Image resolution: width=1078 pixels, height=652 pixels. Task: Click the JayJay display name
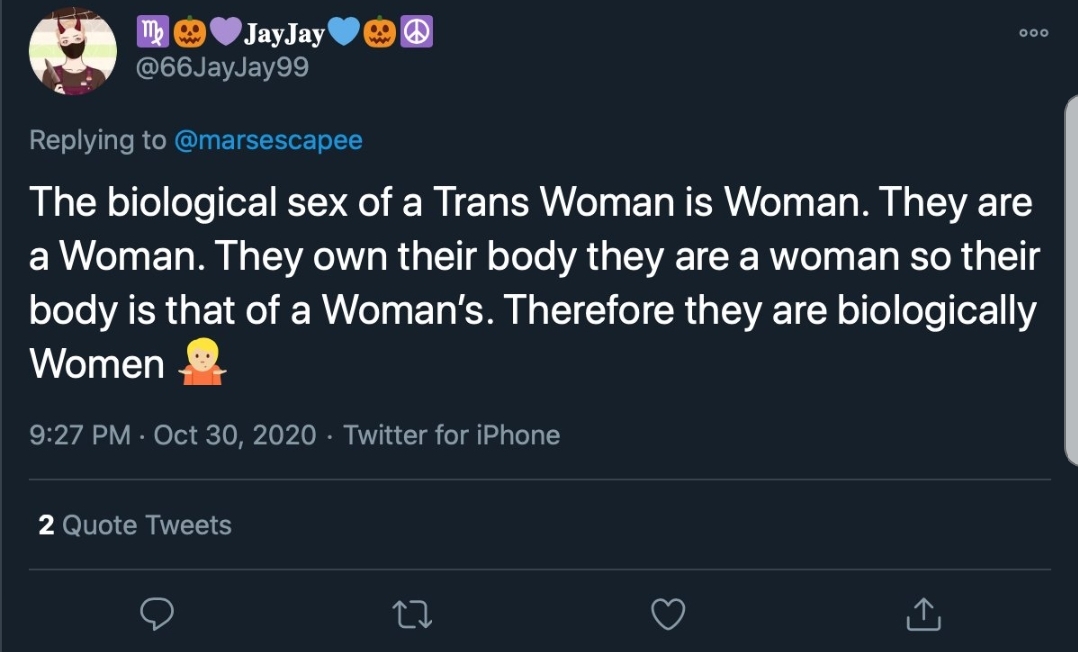[283, 35]
